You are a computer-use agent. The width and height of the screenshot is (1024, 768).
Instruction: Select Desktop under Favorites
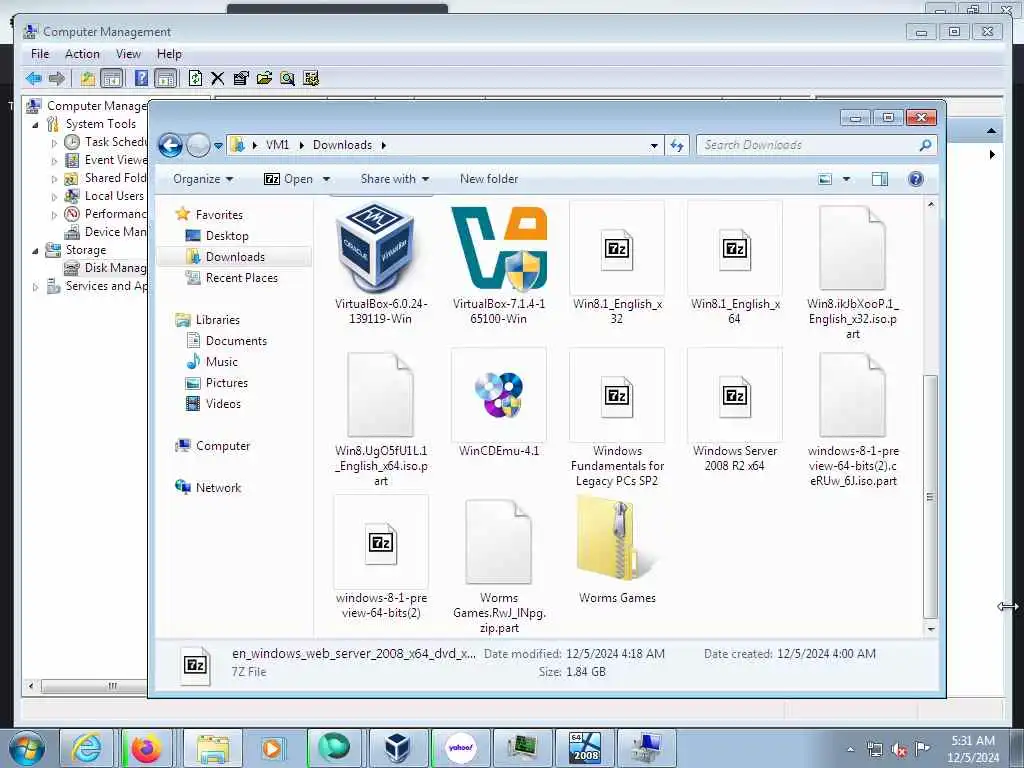tap(227, 236)
